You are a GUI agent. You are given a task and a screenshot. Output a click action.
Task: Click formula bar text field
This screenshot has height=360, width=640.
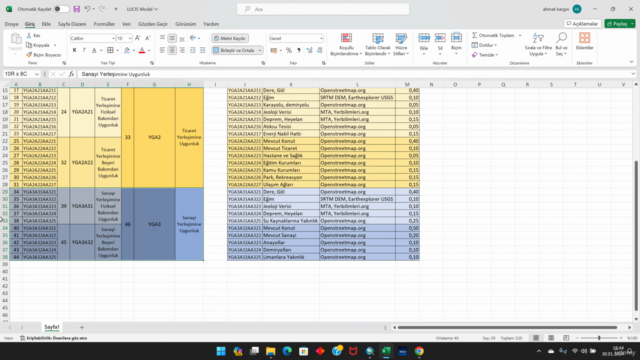(353, 74)
